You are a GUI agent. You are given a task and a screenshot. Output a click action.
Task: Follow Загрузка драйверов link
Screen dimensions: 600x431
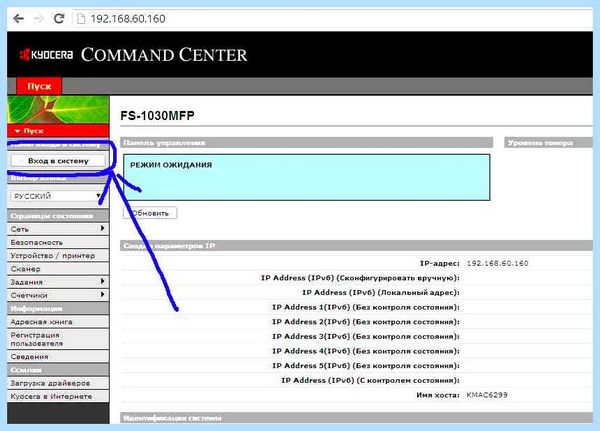coord(58,383)
